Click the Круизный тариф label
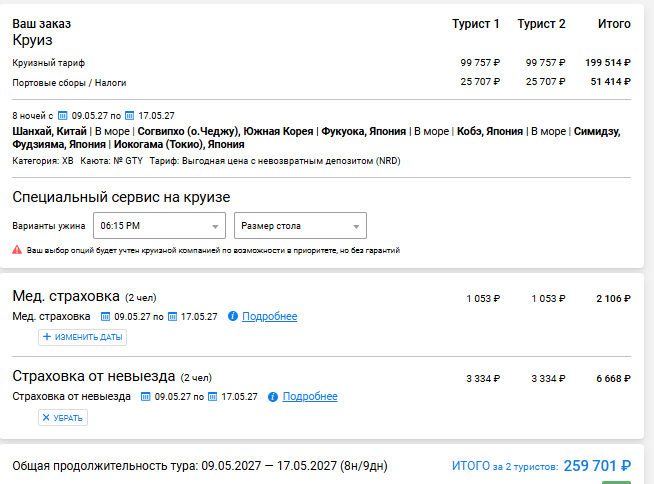654x484 pixels. click(x=48, y=63)
